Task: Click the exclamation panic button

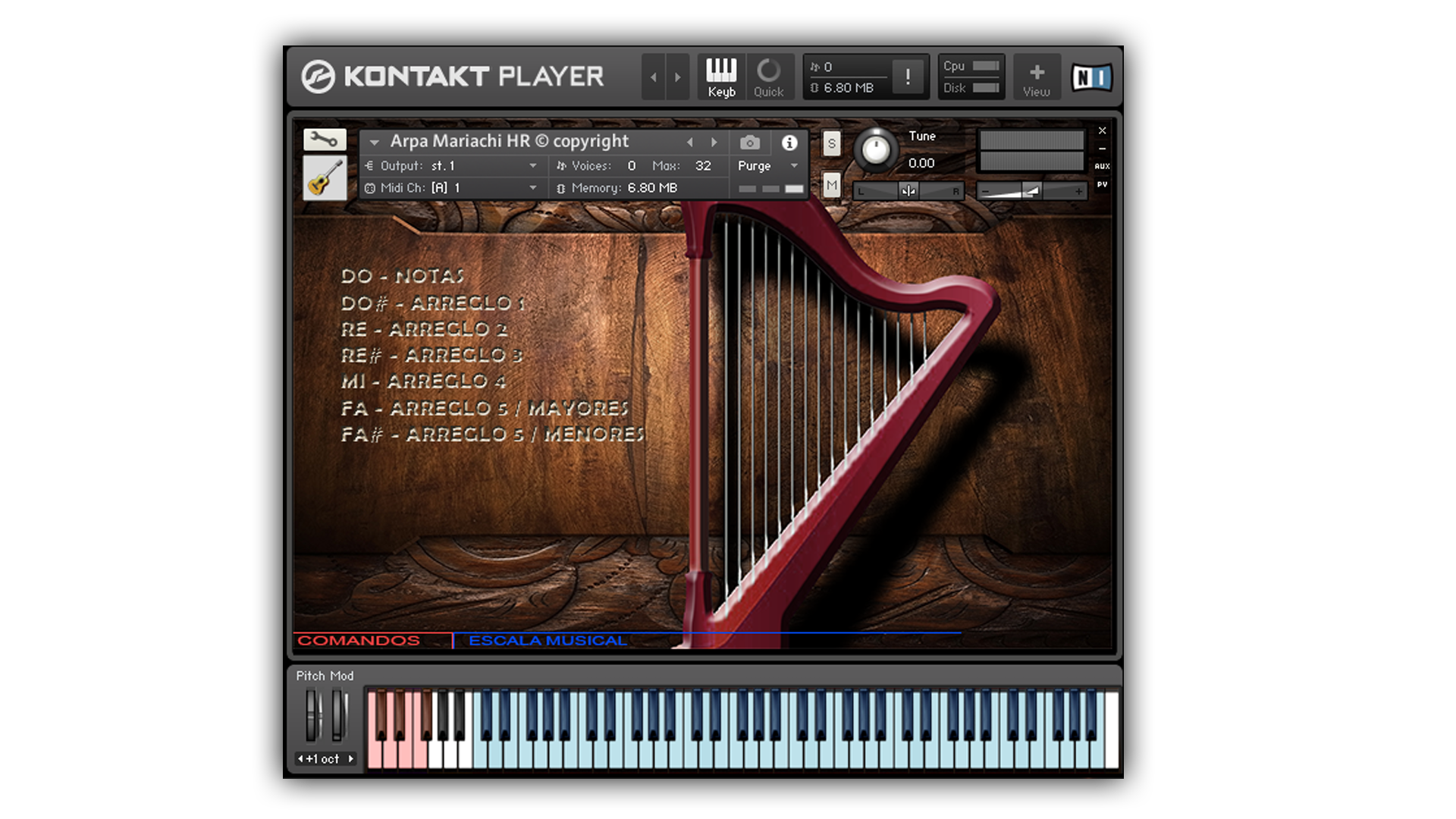Action: [908, 76]
